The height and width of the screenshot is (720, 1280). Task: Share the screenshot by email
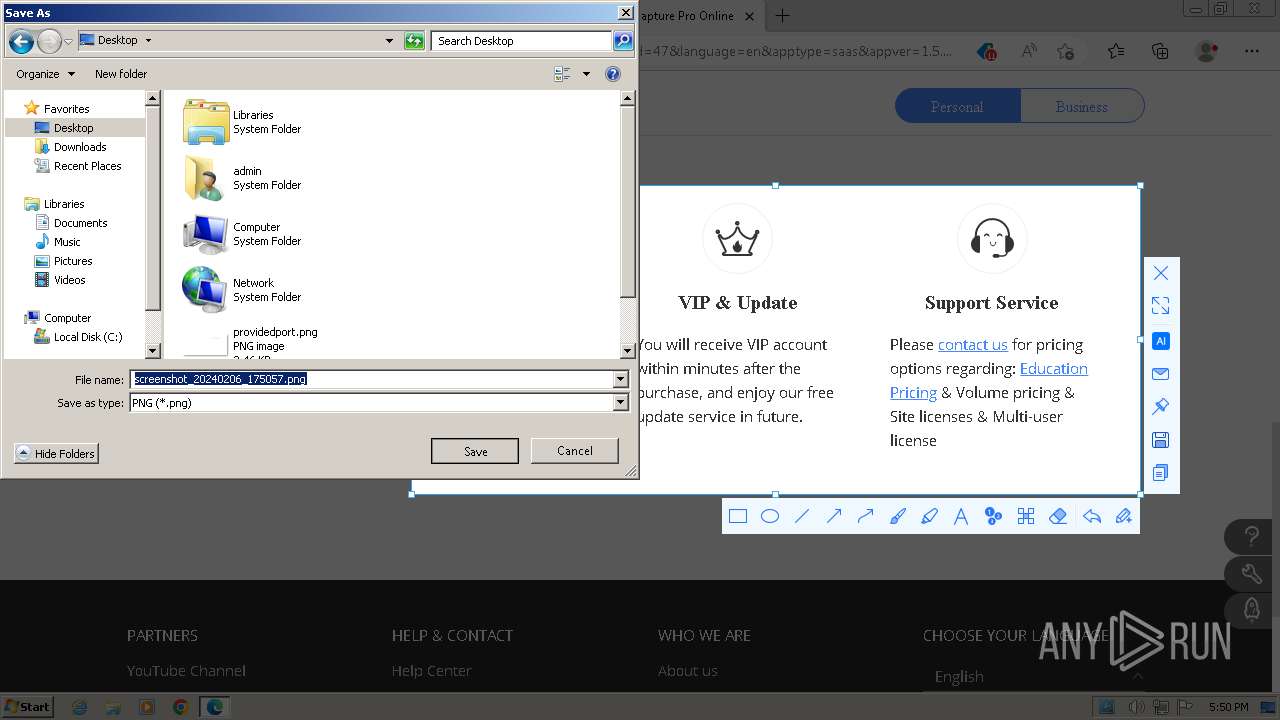click(x=1161, y=374)
